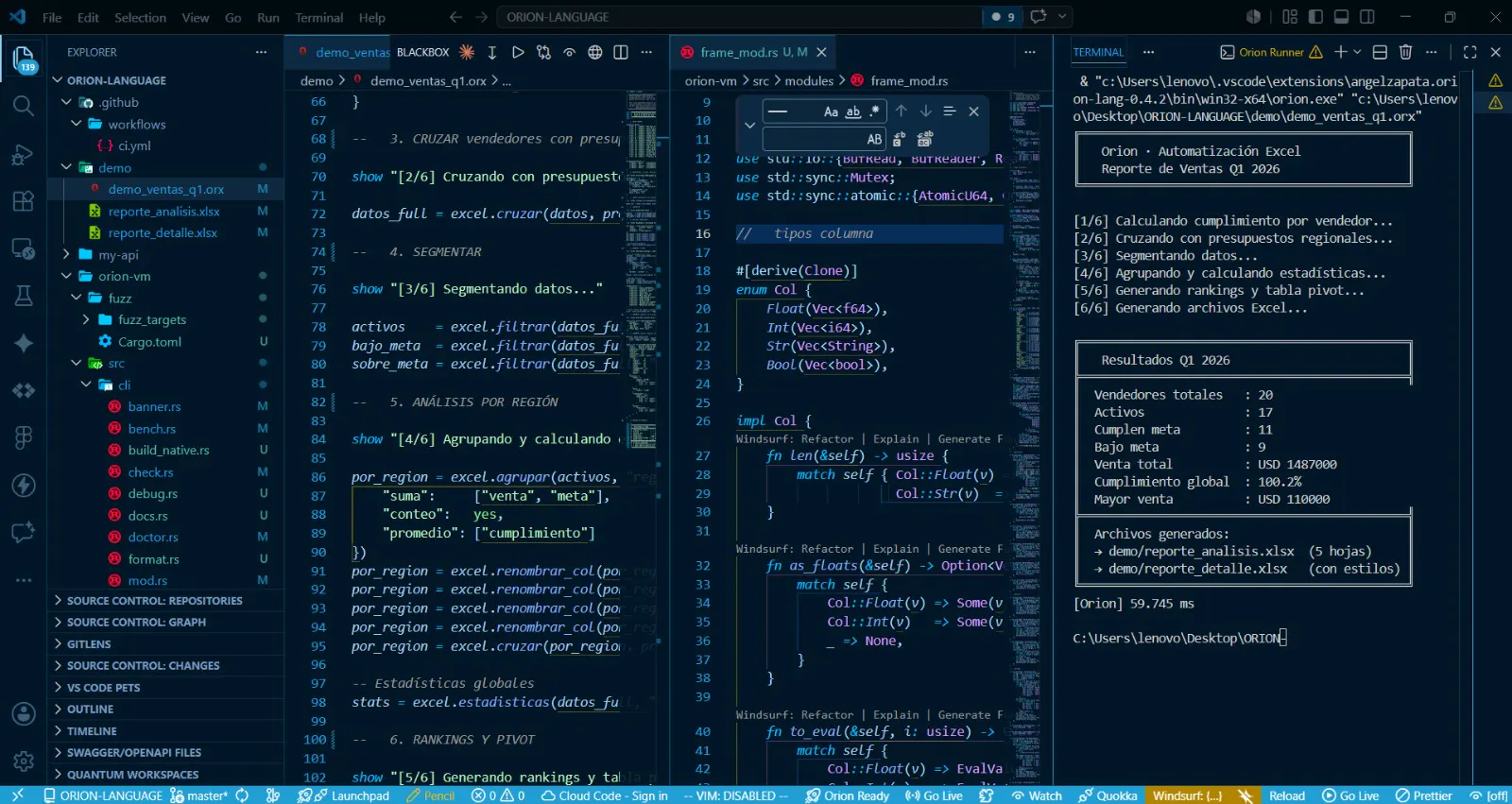This screenshot has height=804, width=1512.
Task: Toggle Match Case in find widget
Action: 831,111
